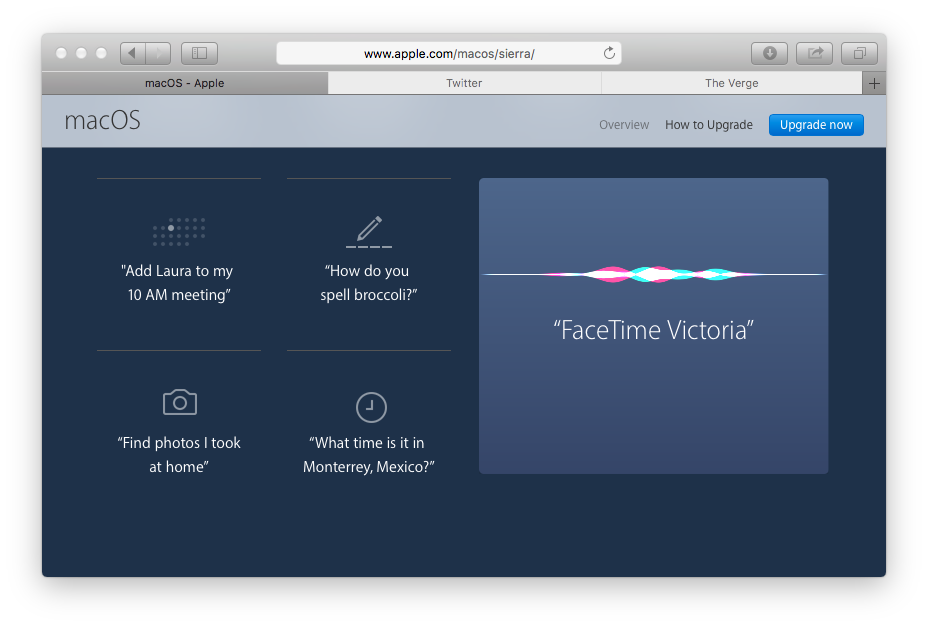Click the calendar dots icon above "Add Laura"
928x627 pixels.
[179, 231]
